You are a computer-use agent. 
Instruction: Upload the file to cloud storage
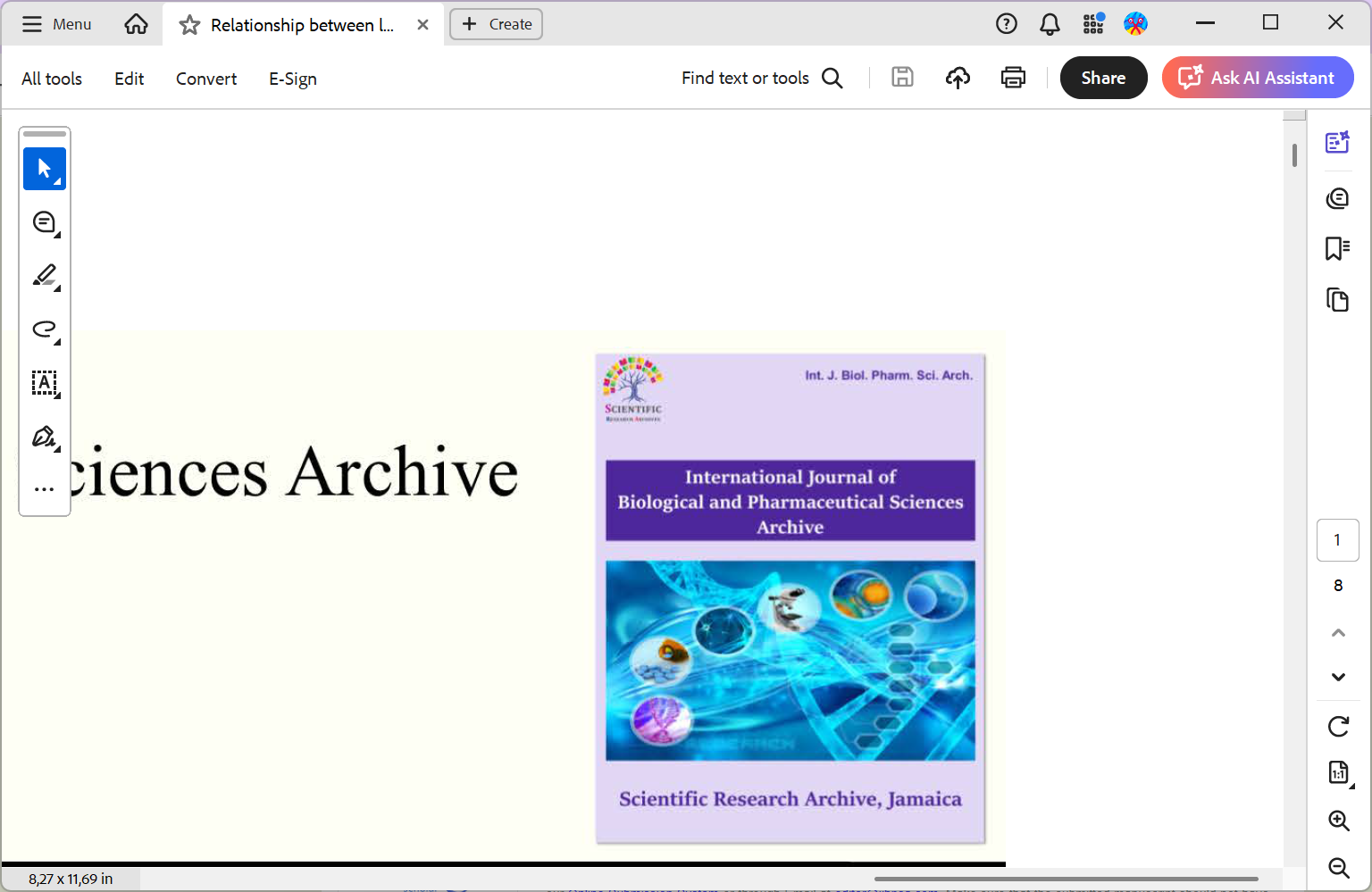tap(958, 78)
